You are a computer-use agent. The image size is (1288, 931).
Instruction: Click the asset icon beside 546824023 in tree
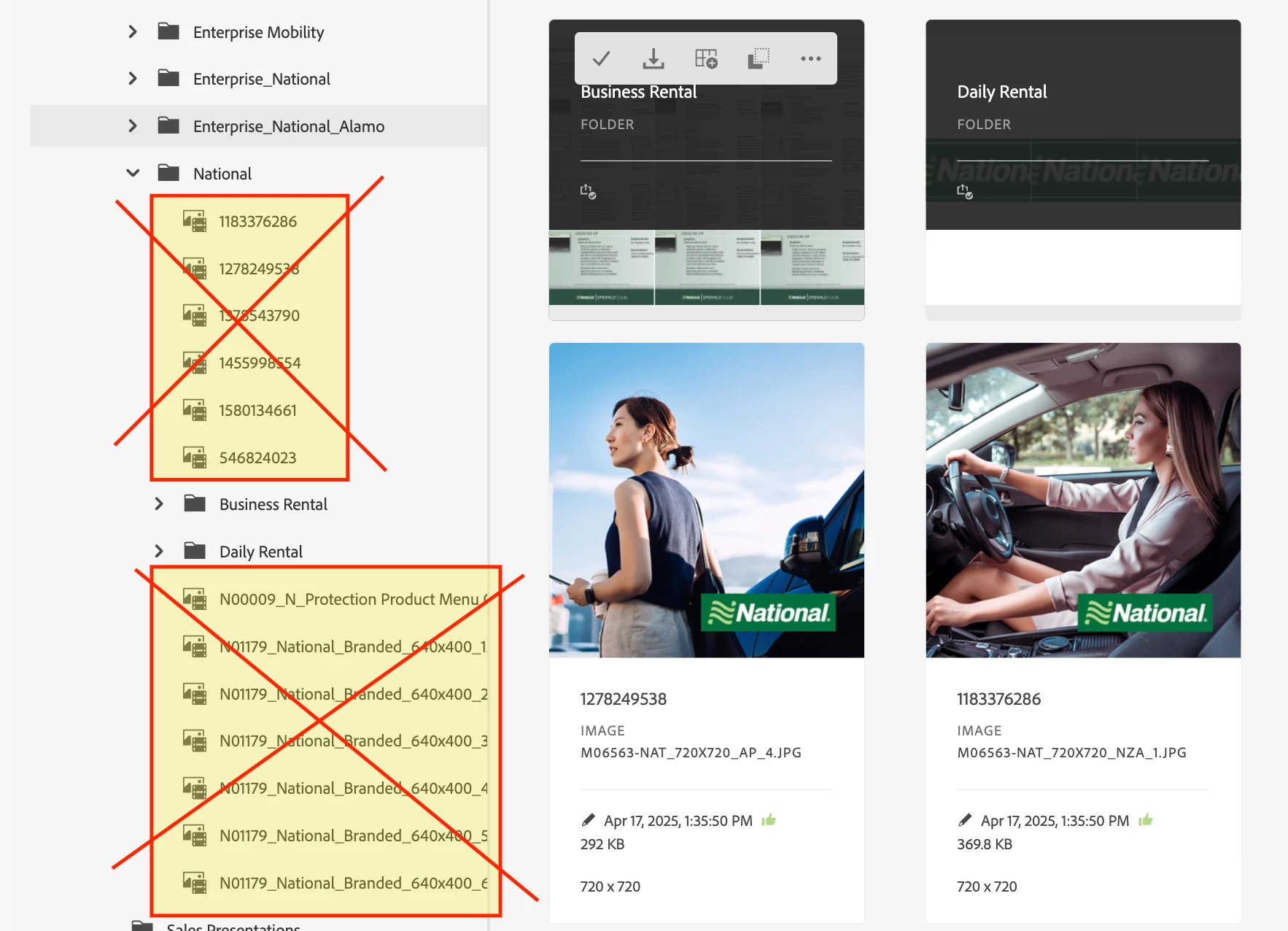pos(195,457)
